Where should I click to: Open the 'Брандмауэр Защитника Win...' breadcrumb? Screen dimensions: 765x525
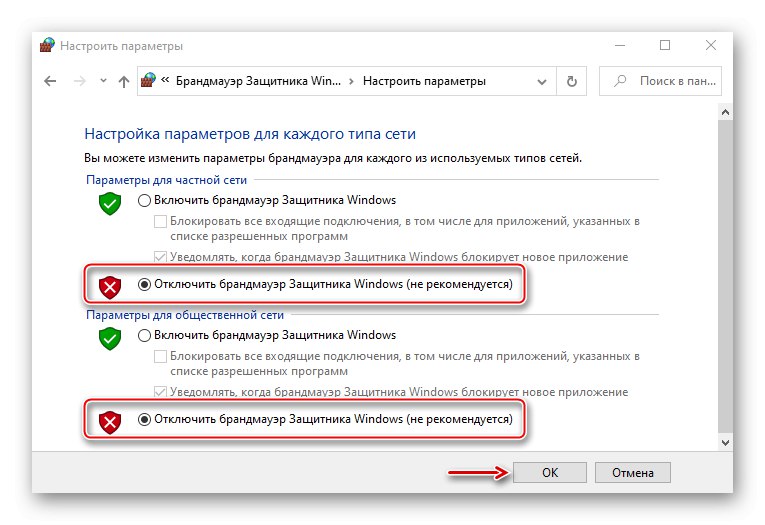[x=258, y=81]
